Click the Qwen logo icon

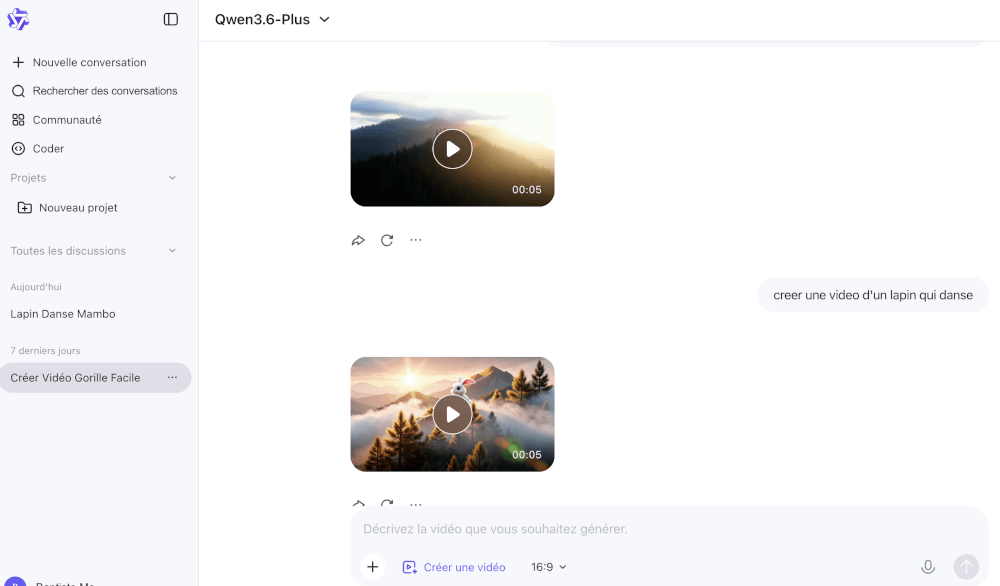[x=18, y=19]
